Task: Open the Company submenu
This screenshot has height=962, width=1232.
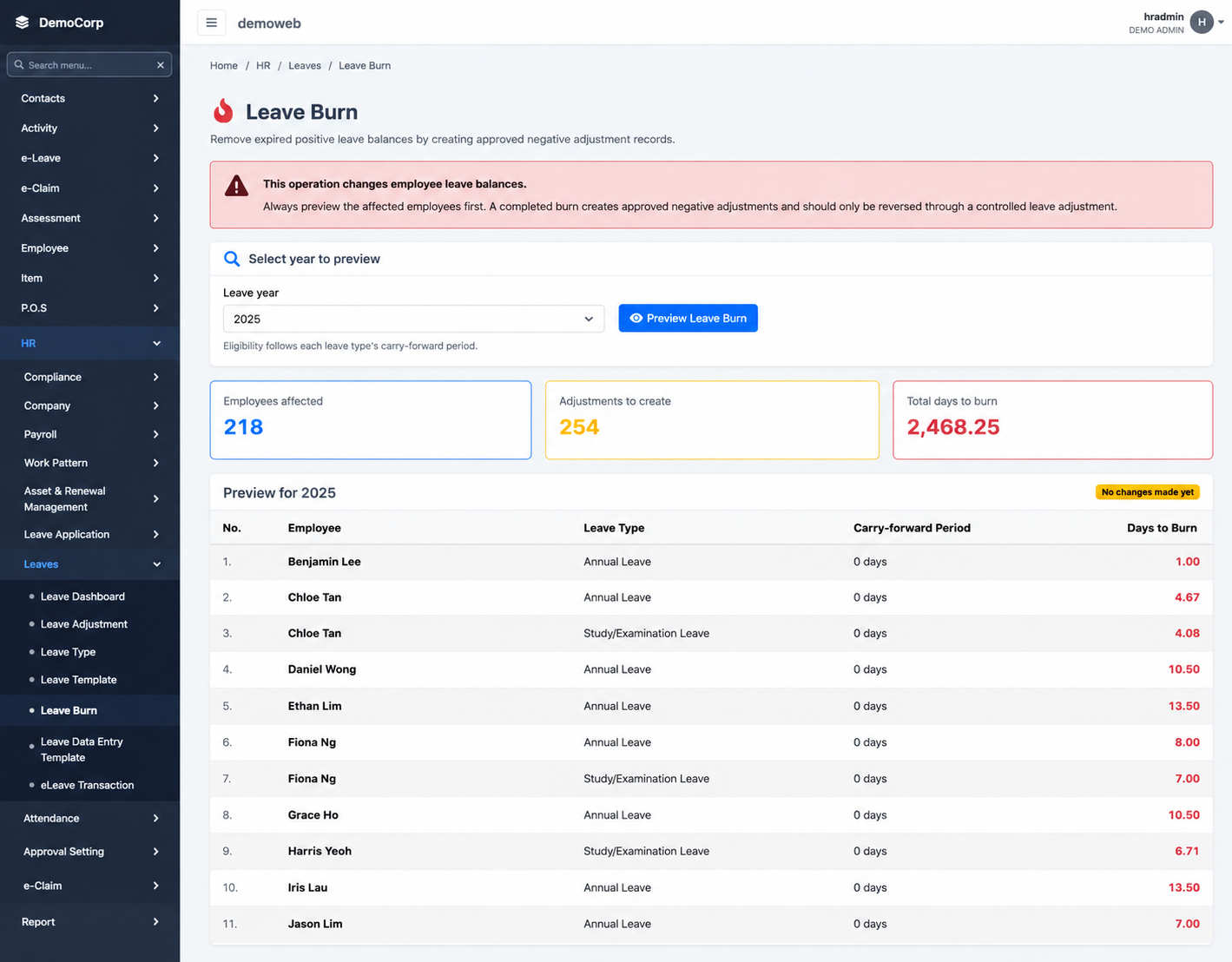Action: [x=89, y=405]
